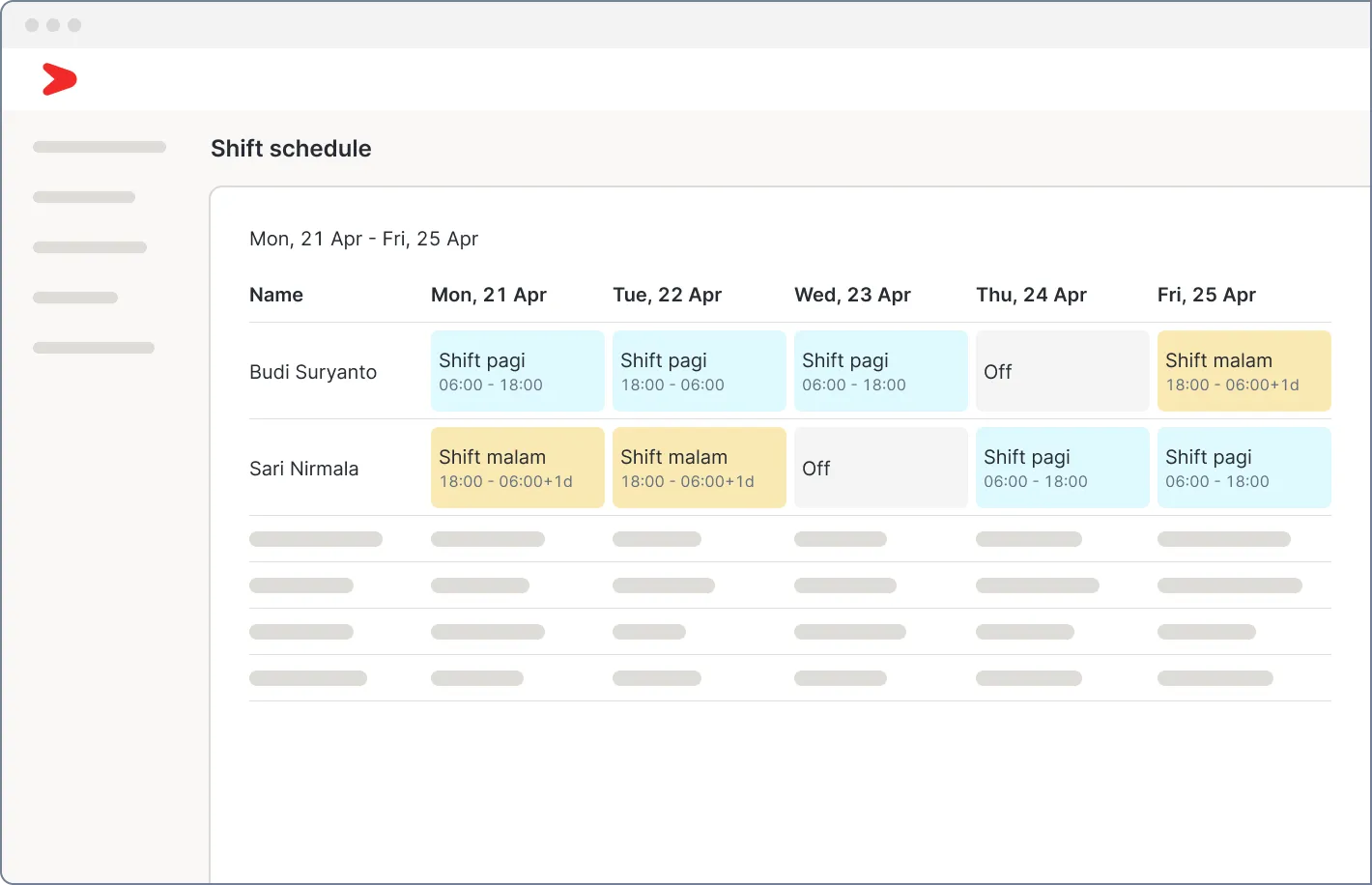The width and height of the screenshot is (1372, 885).
Task: Click the Shift schedule page heading
Action: (x=291, y=148)
